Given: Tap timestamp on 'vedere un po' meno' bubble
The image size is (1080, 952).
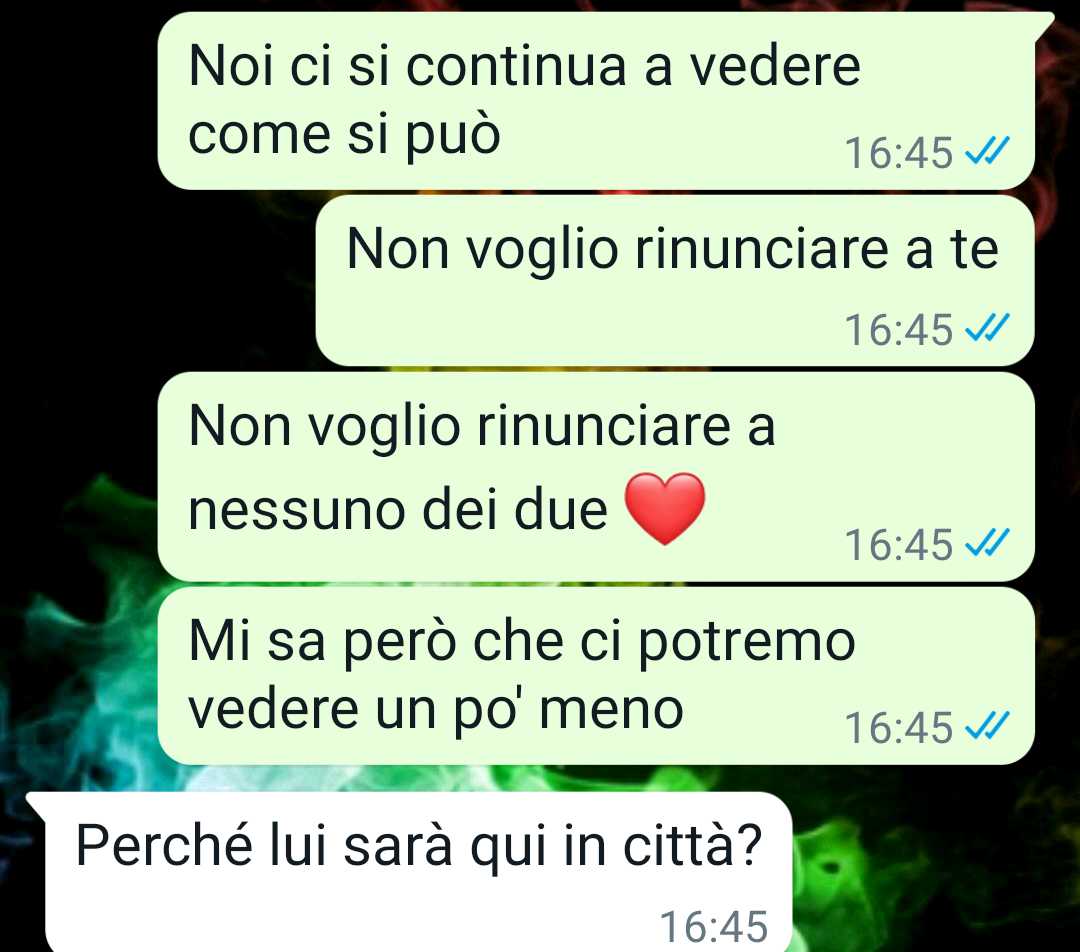Looking at the screenshot, I should [x=899, y=728].
